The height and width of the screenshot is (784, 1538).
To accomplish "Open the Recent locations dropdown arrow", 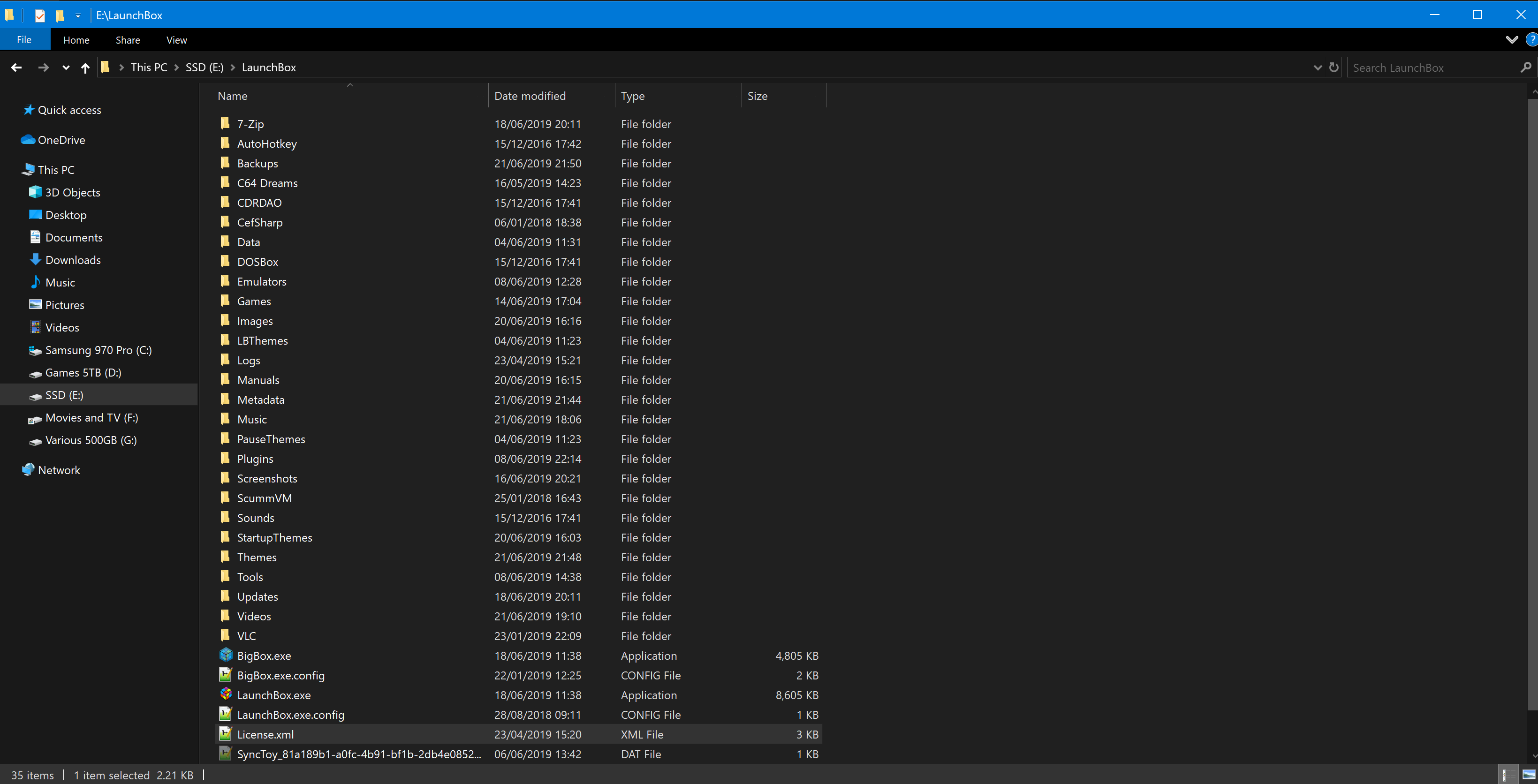I will click(66, 68).
